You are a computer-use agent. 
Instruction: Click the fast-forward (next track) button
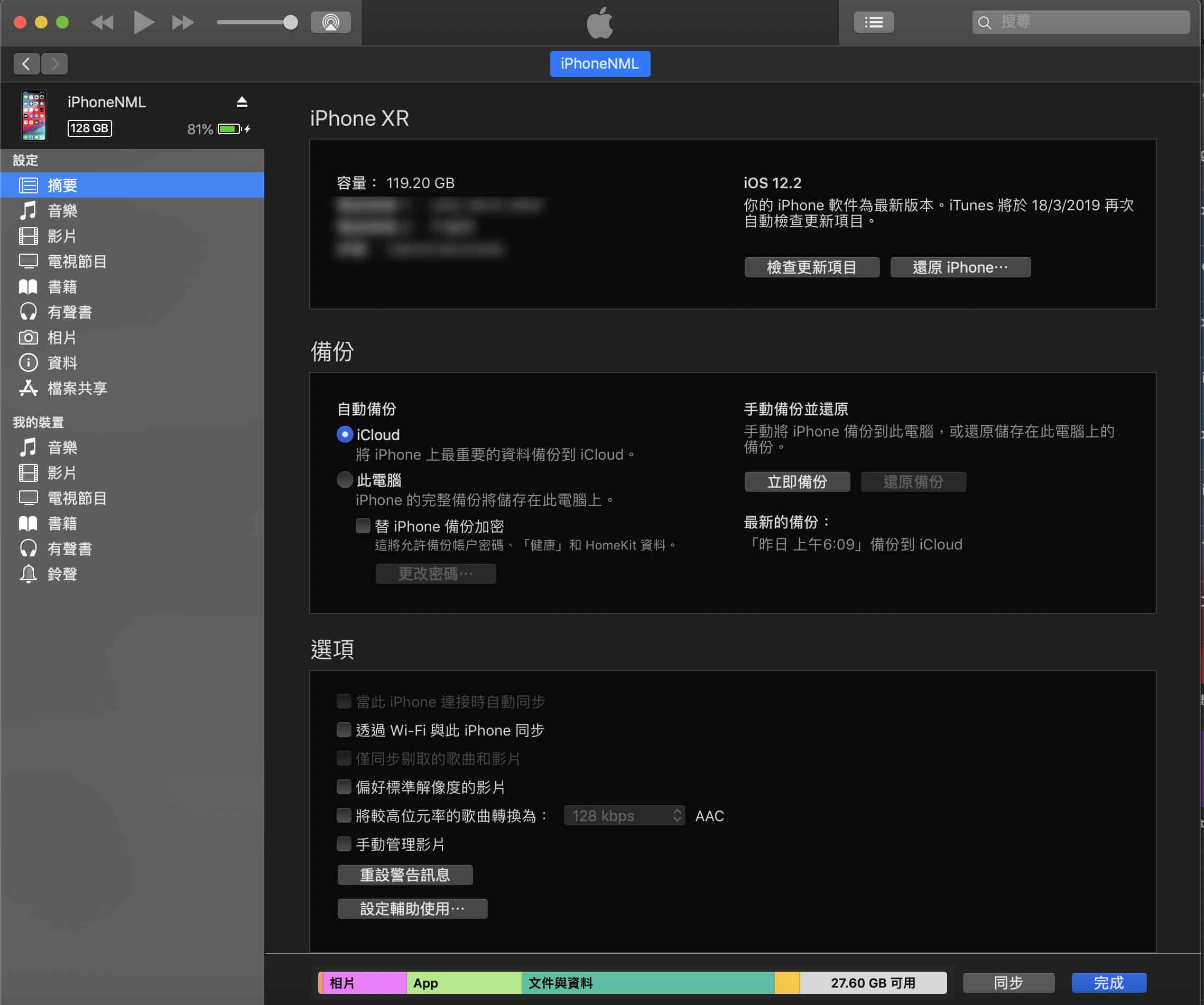183,22
